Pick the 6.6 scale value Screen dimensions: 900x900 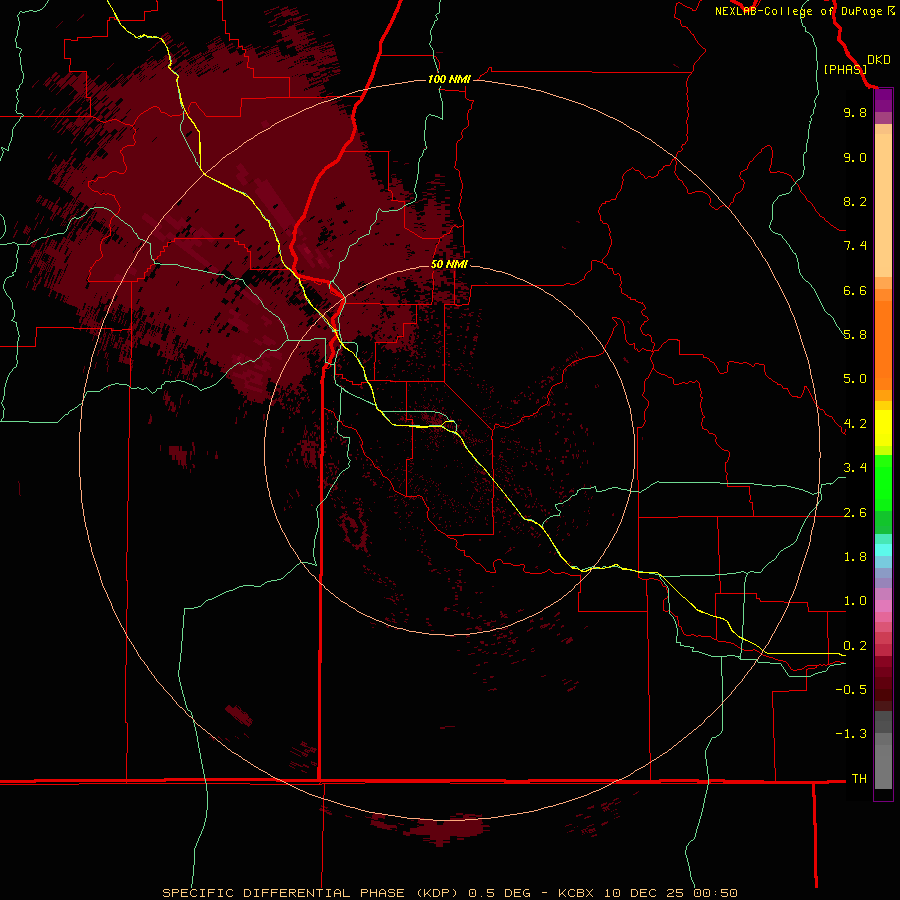[855, 290]
